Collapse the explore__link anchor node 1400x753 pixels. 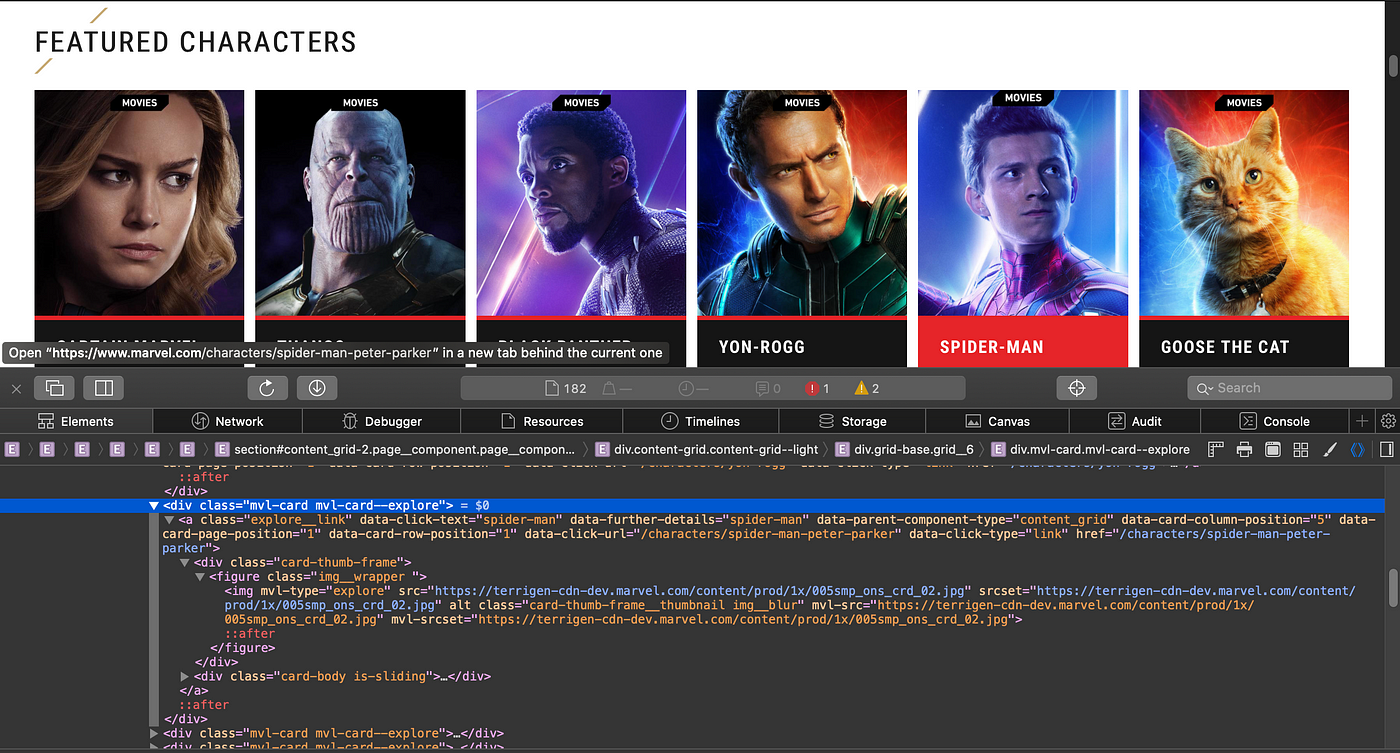pyautogui.click(x=170, y=520)
